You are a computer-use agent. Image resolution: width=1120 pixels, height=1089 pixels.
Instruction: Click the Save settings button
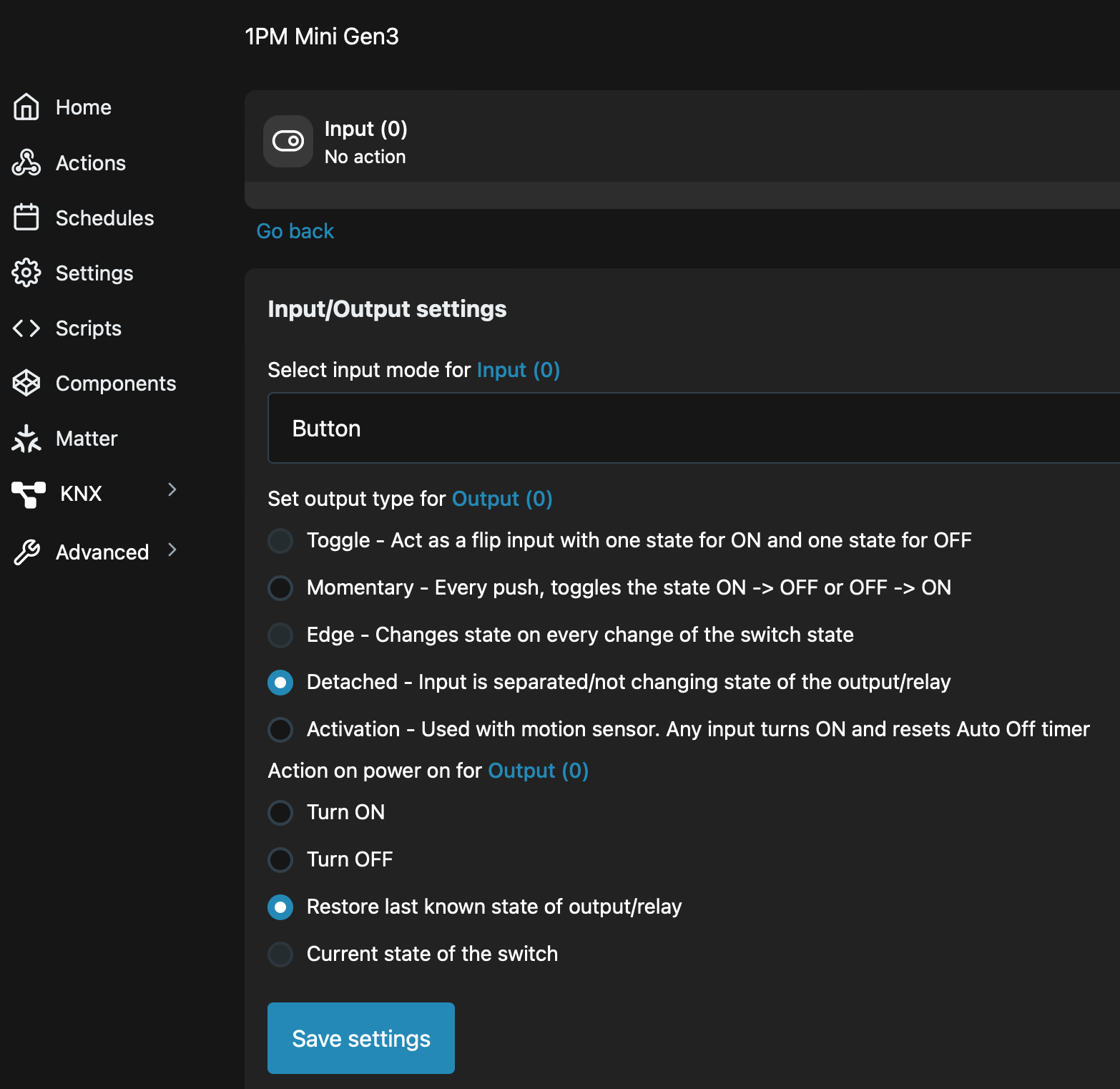tap(360, 1038)
